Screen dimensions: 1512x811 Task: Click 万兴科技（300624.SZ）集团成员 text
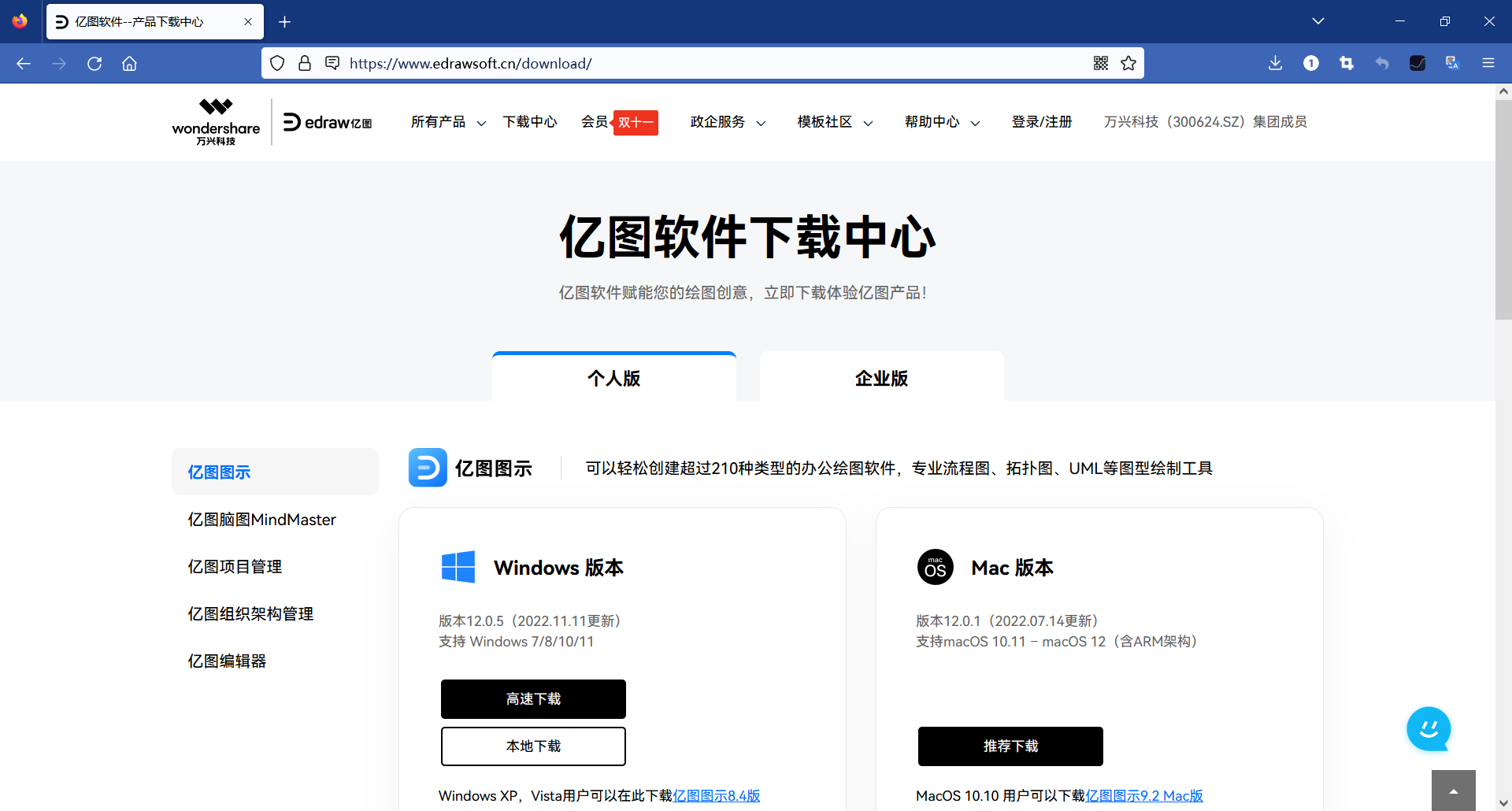(1205, 122)
